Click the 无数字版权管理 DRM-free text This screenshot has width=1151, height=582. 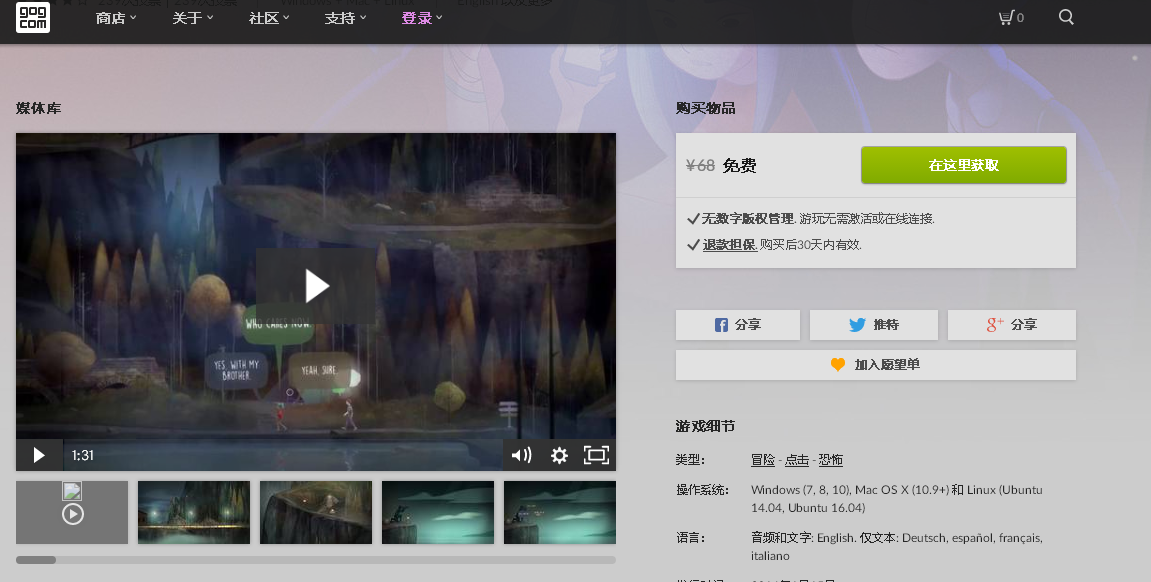click(747, 219)
